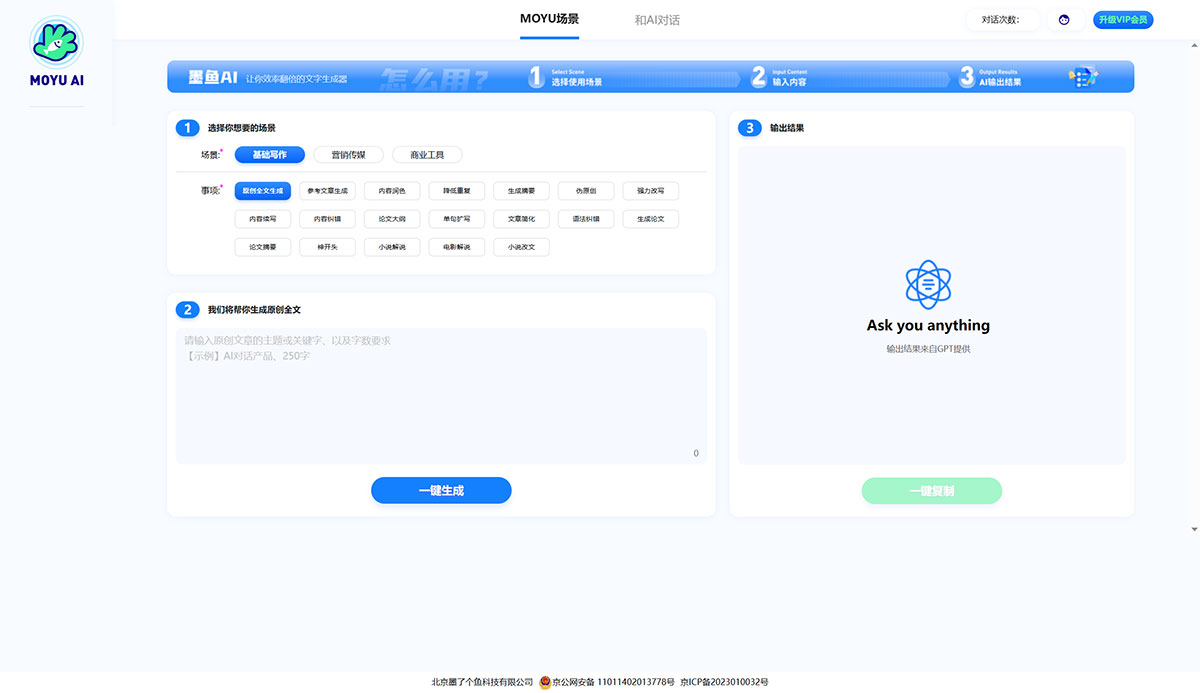
Task: Click the MOYU AI hand logo
Action: click(56, 42)
